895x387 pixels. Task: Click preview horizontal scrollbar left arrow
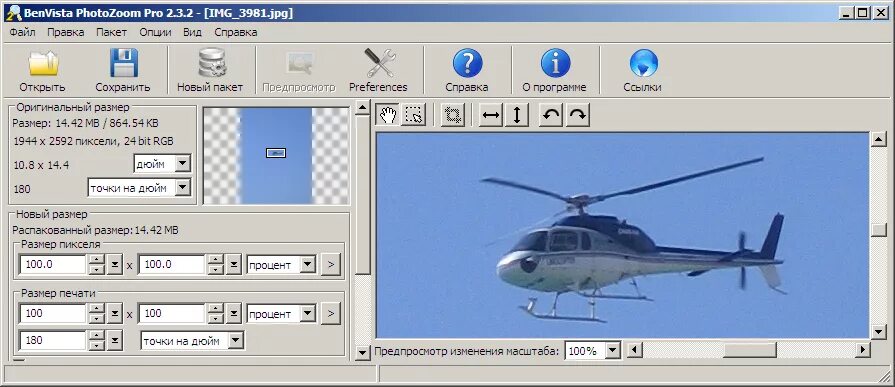coord(634,349)
